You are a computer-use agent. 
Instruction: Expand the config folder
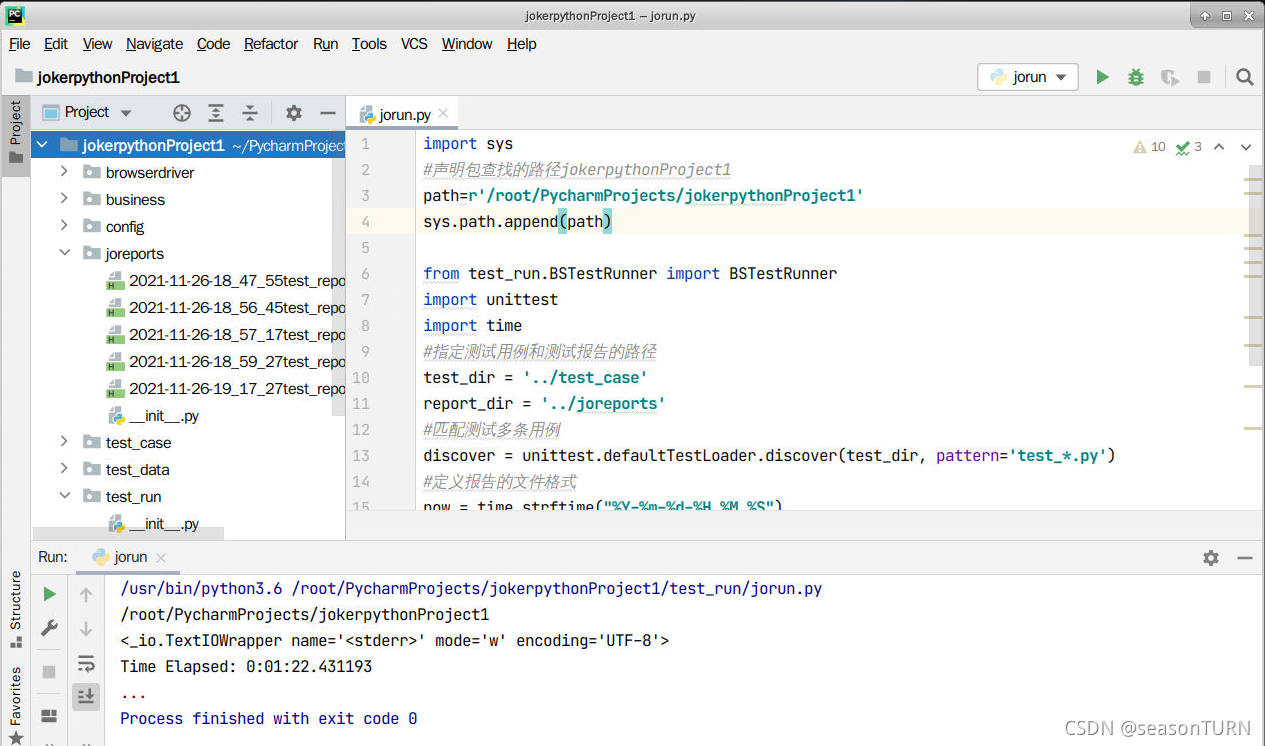click(x=65, y=226)
